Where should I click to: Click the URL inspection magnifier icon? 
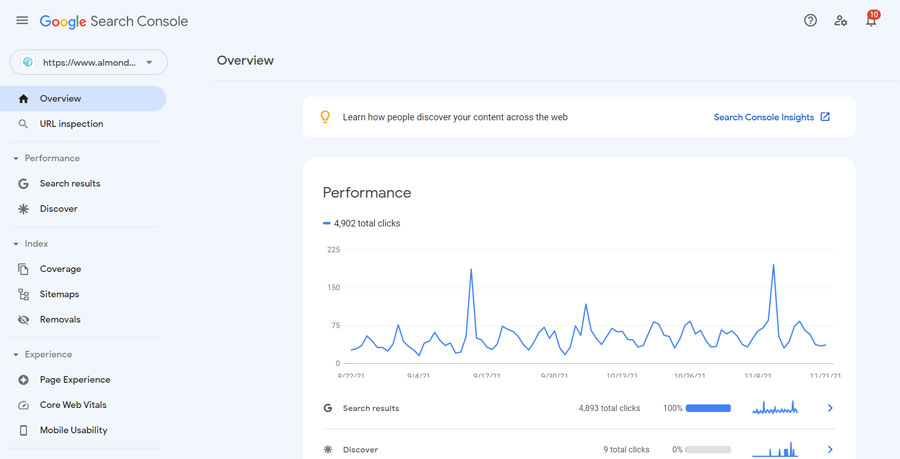(x=24, y=124)
